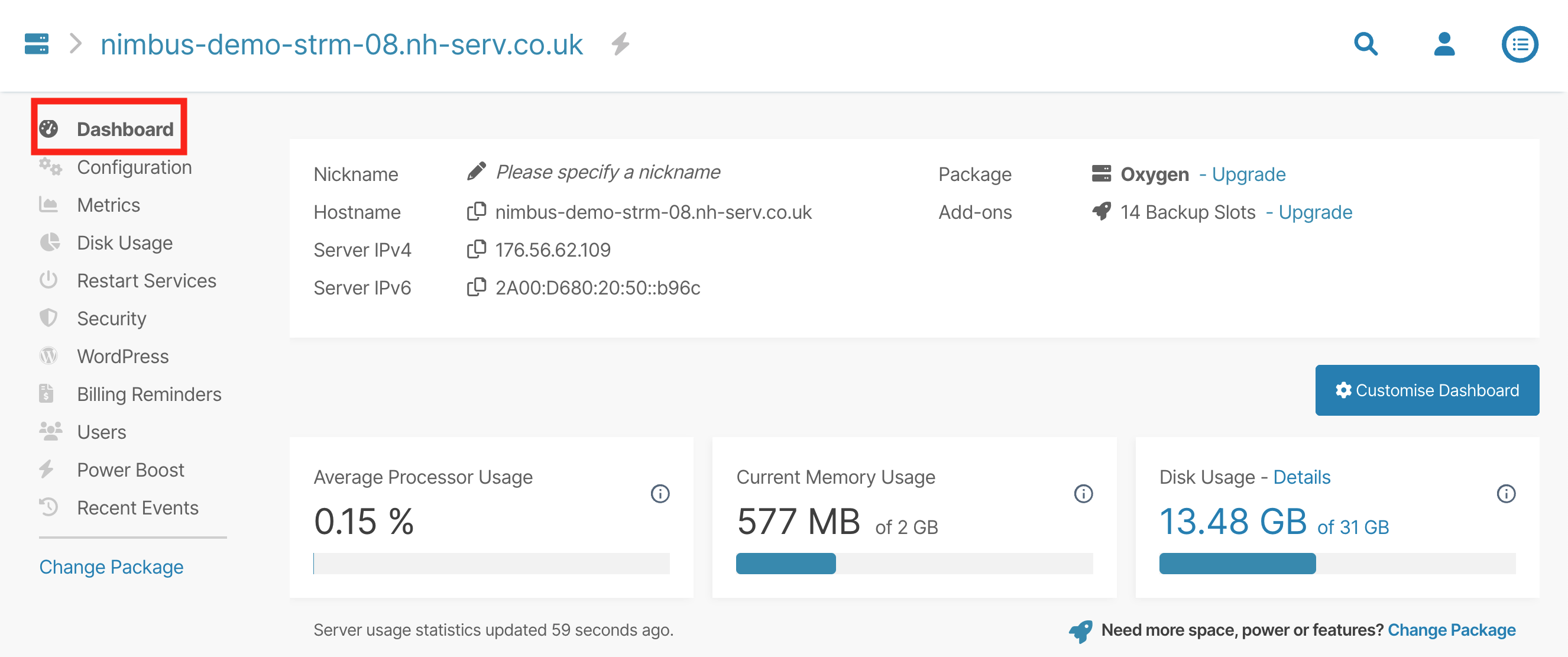Click the memory usage progress bar

pyautogui.click(x=913, y=563)
